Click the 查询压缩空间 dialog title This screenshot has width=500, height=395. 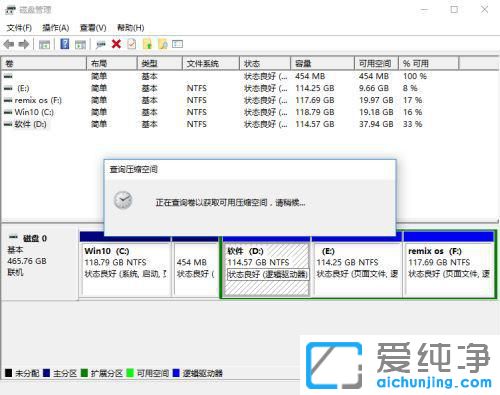(x=133, y=170)
